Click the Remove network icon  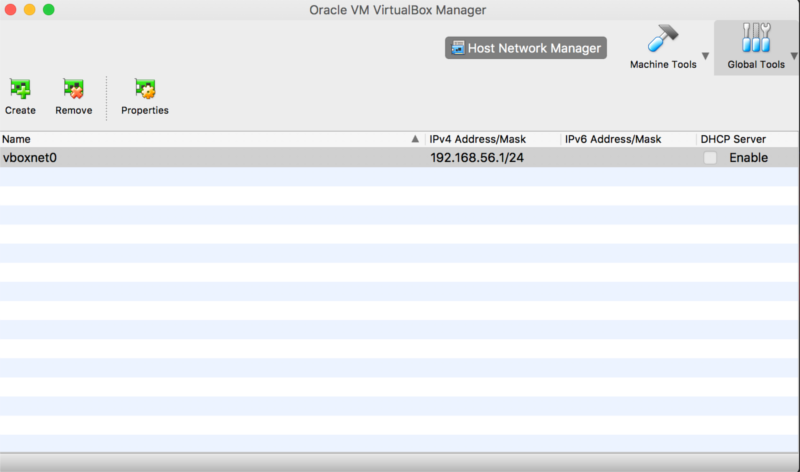point(73,90)
